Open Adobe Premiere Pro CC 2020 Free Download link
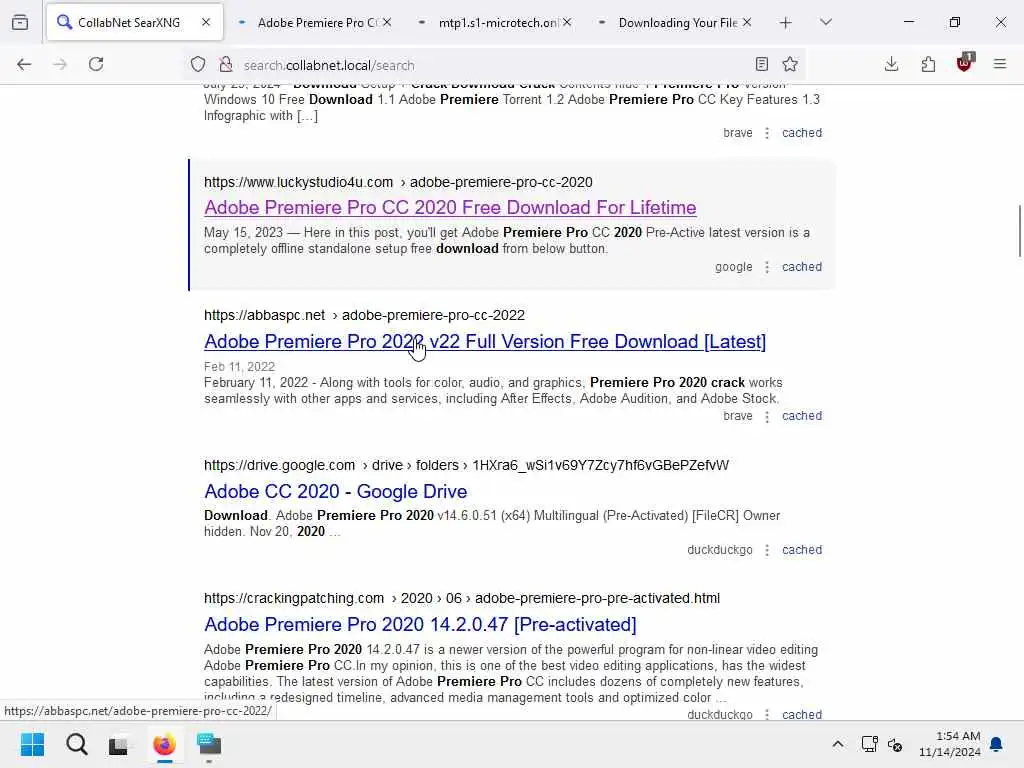Viewport: 1024px width, 768px height. [450, 208]
